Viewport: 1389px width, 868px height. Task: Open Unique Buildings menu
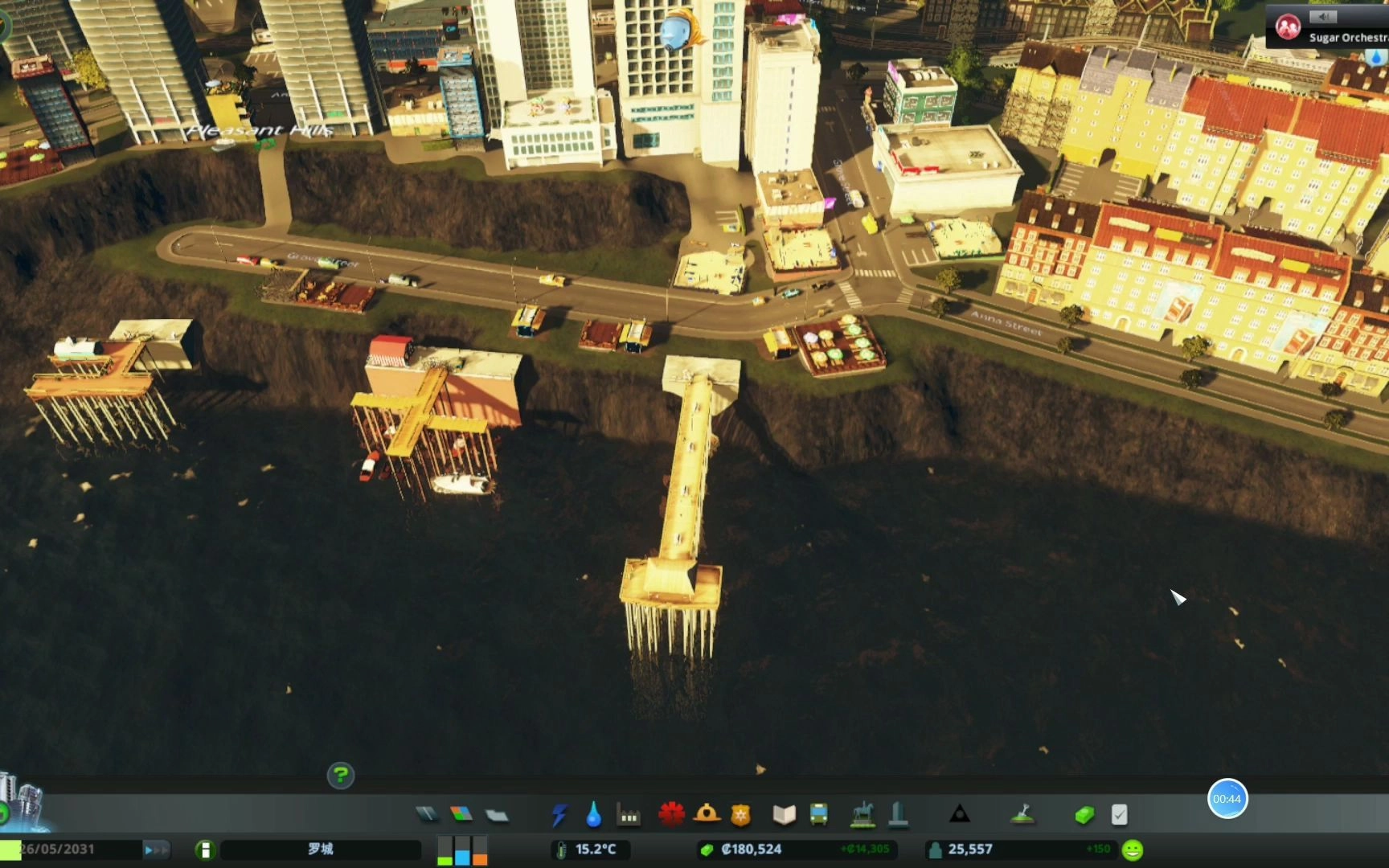899,815
